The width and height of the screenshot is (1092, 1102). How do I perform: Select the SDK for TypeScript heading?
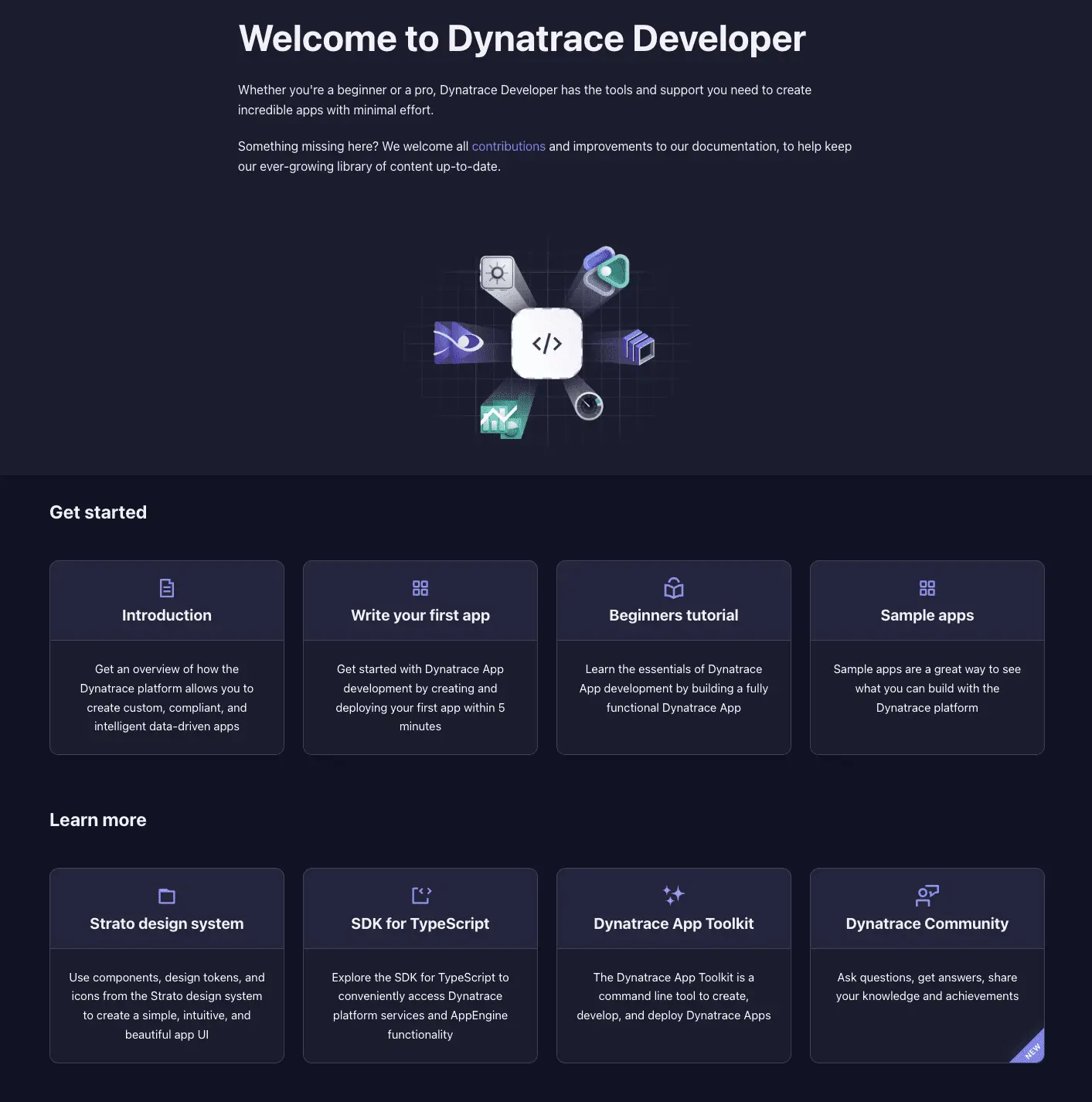(x=420, y=923)
